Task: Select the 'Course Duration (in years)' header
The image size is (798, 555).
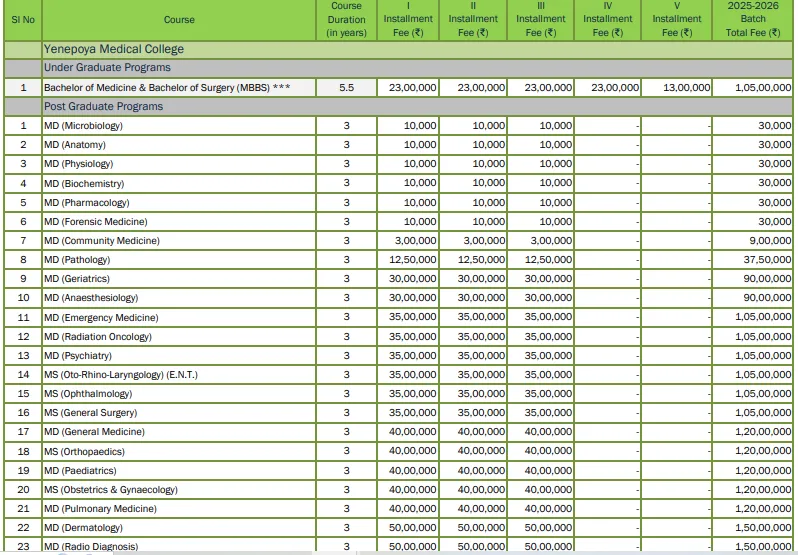Action: tap(346, 19)
